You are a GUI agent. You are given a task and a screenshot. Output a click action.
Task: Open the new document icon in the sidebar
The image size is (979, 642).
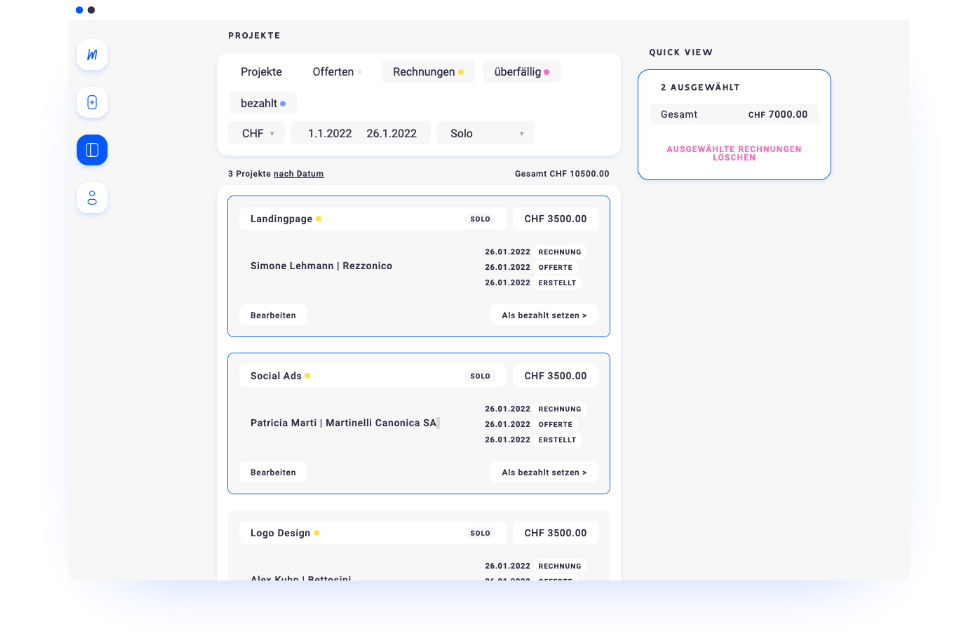(92, 102)
